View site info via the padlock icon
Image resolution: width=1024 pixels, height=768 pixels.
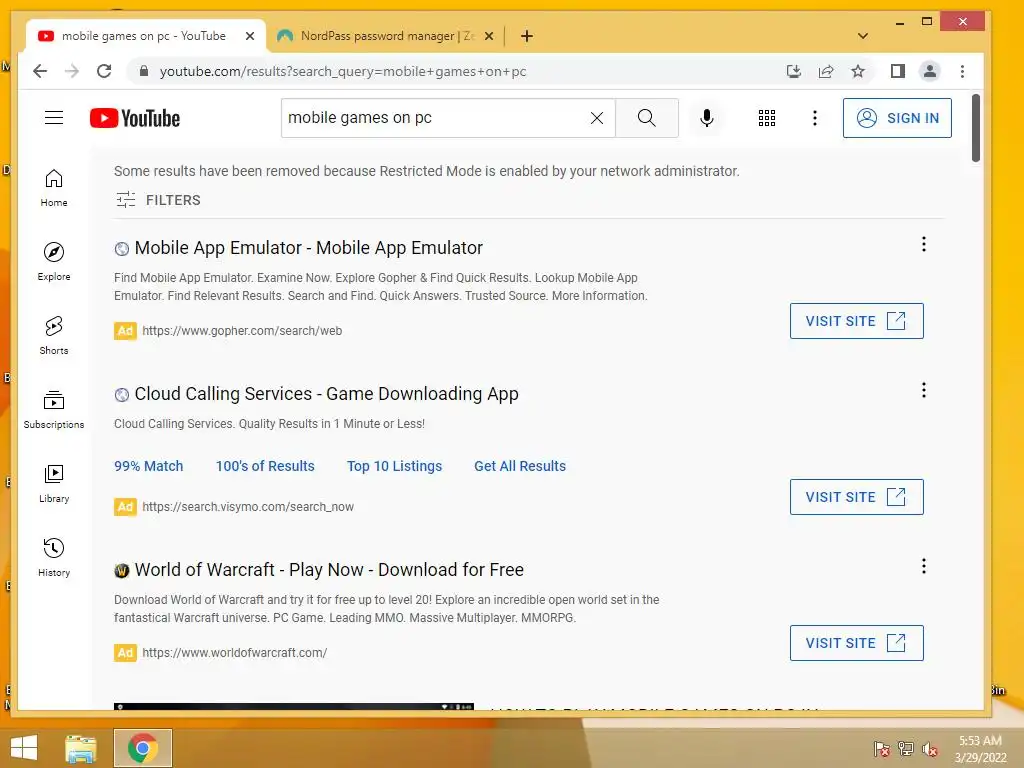[x=144, y=71]
